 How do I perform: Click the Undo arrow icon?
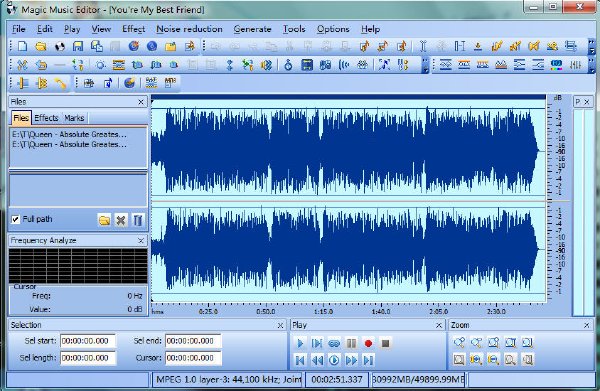pyautogui.click(x=41, y=65)
